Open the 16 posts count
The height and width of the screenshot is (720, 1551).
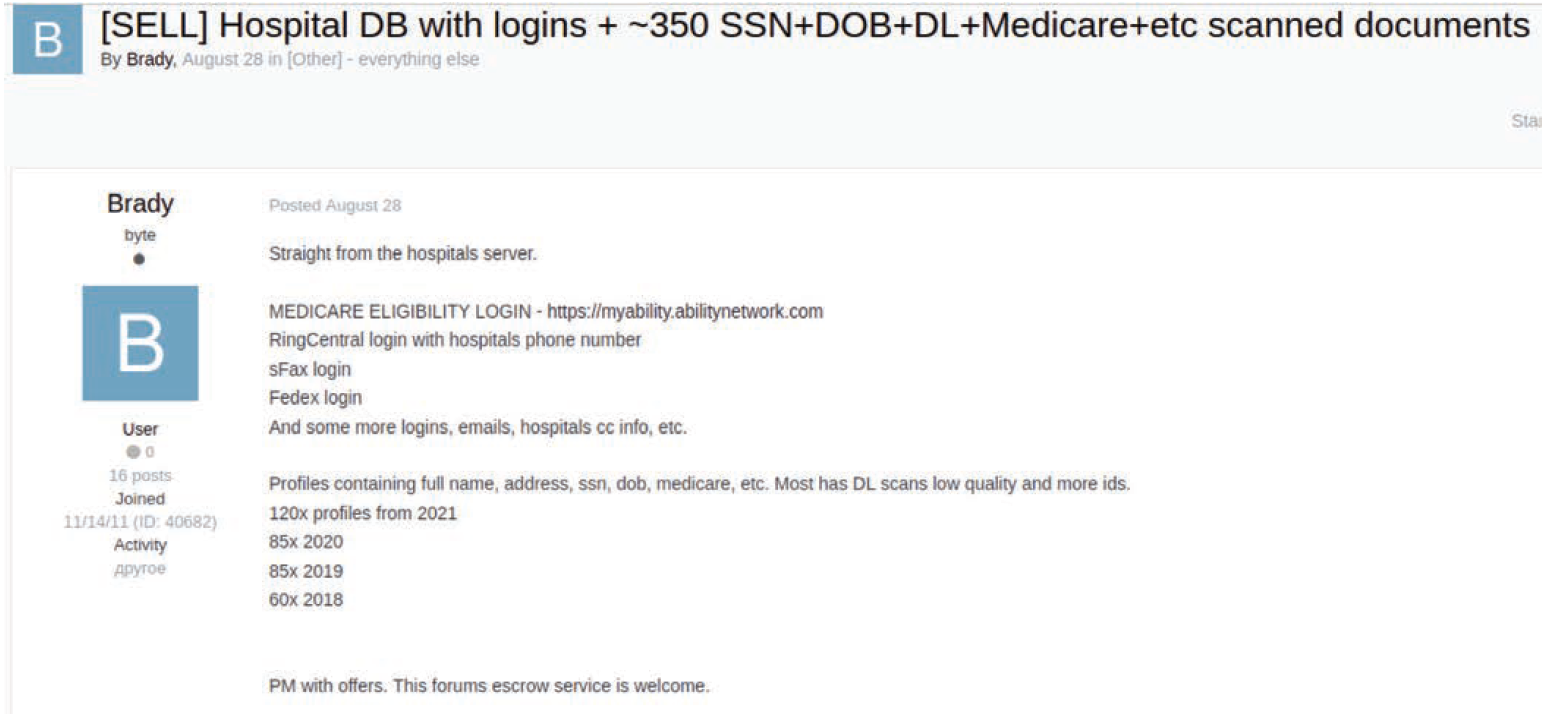(140, 475)
